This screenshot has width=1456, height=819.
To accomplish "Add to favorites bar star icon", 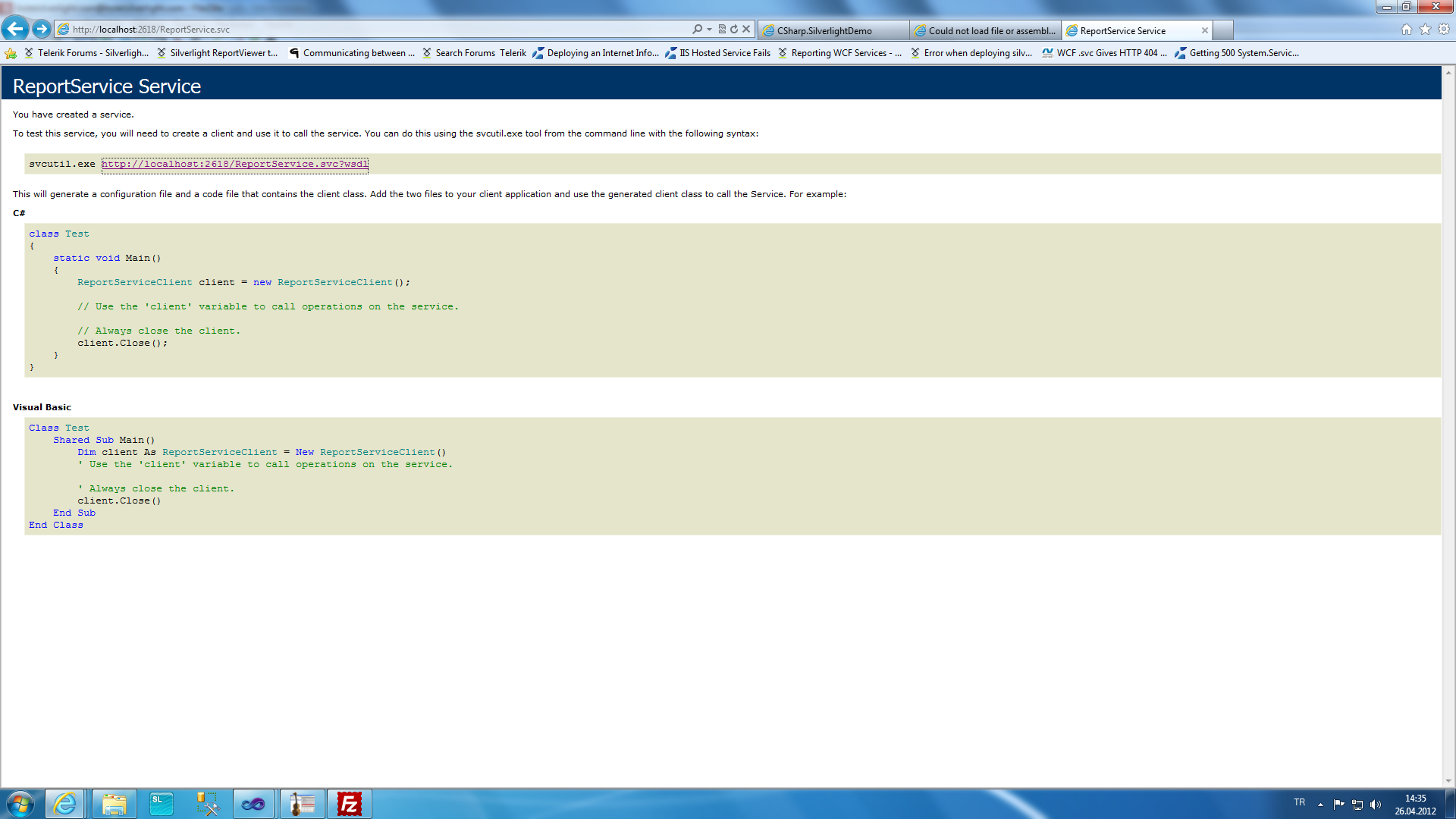I will pos(11,53).
